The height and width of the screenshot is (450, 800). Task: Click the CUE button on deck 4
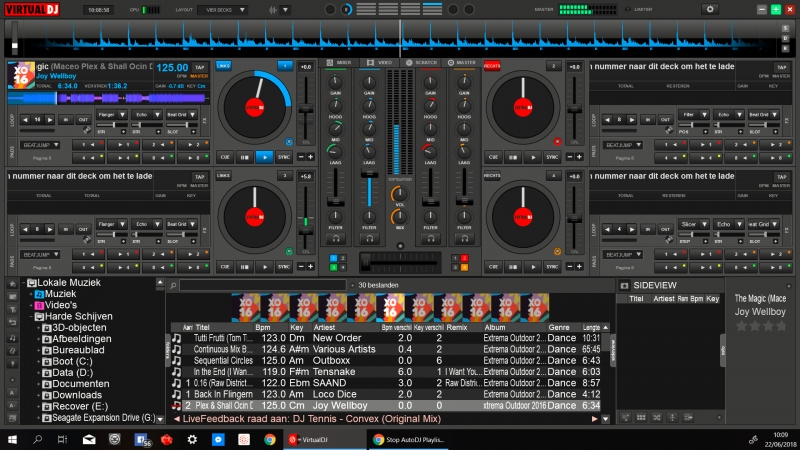[x=493, y=266]
